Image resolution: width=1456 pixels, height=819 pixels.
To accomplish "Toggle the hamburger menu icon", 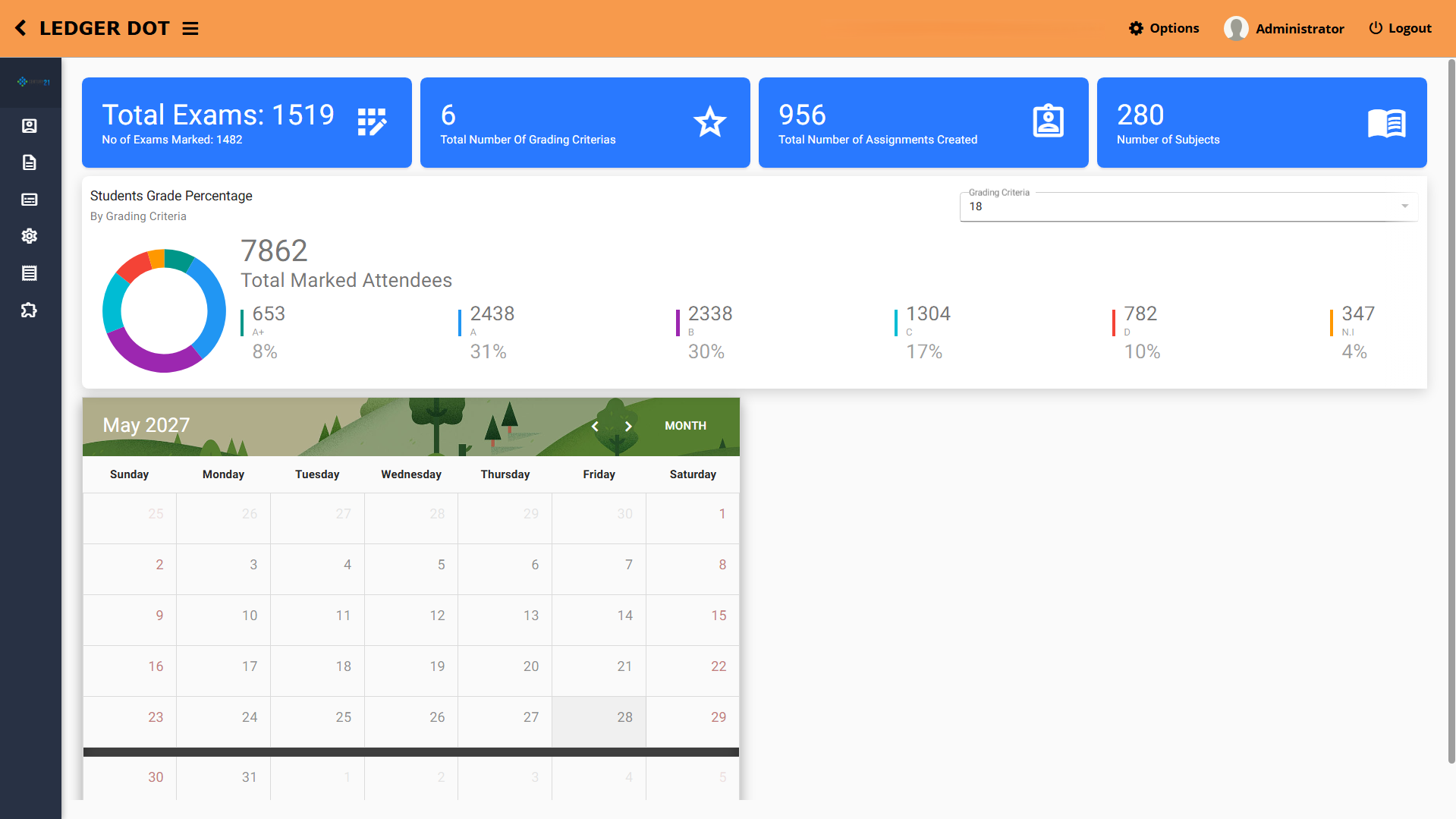I will tap(190, 29).
